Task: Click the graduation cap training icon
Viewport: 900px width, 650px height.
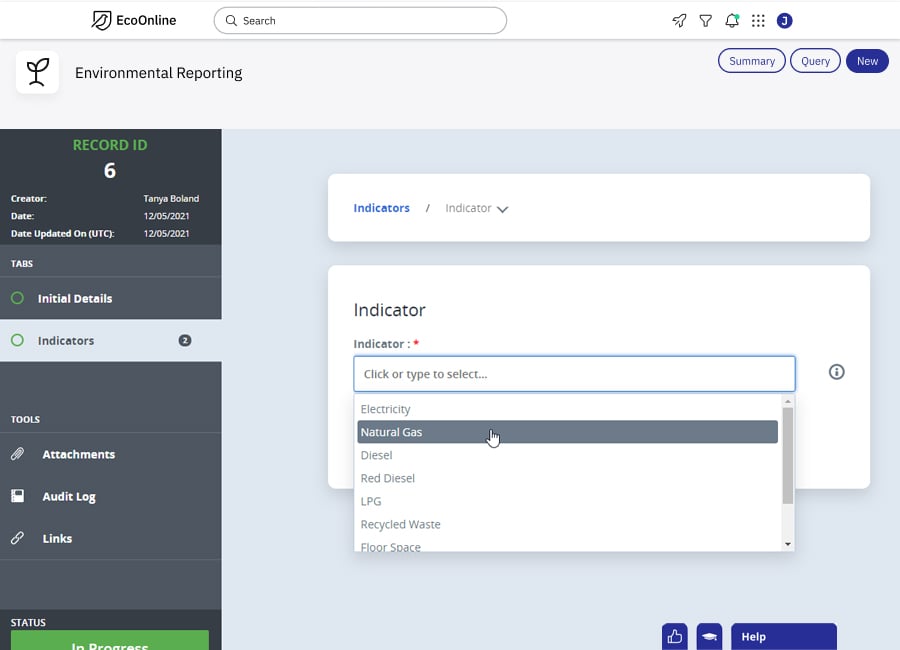Action: 709,636
